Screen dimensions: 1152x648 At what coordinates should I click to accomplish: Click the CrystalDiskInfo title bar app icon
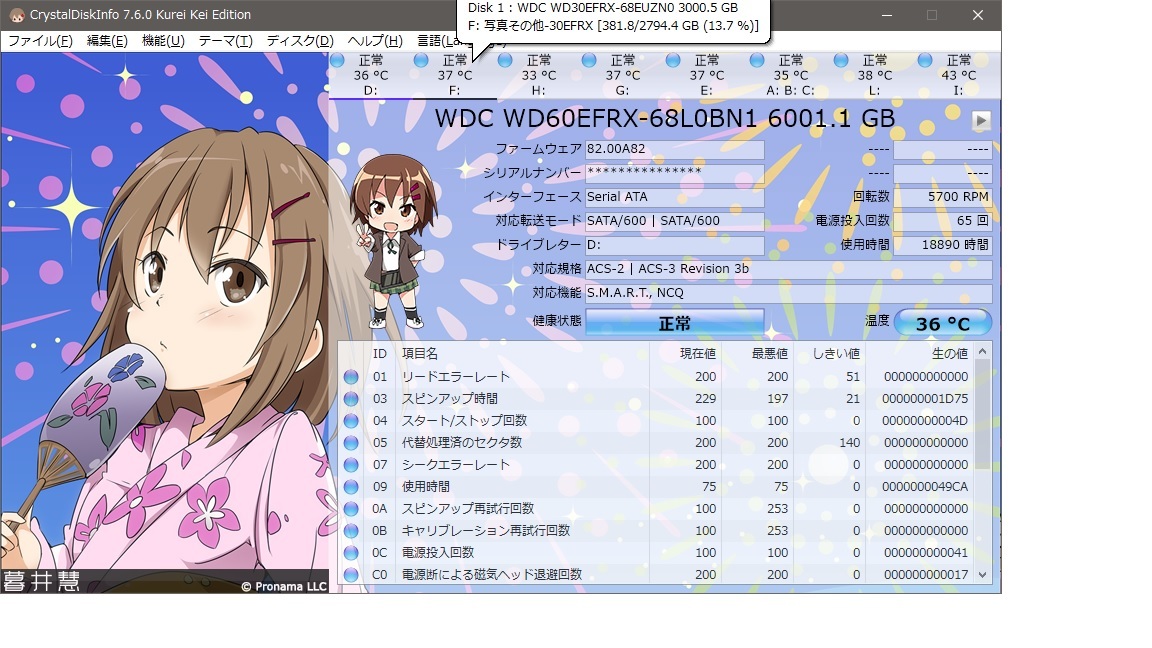coord(15,15)
